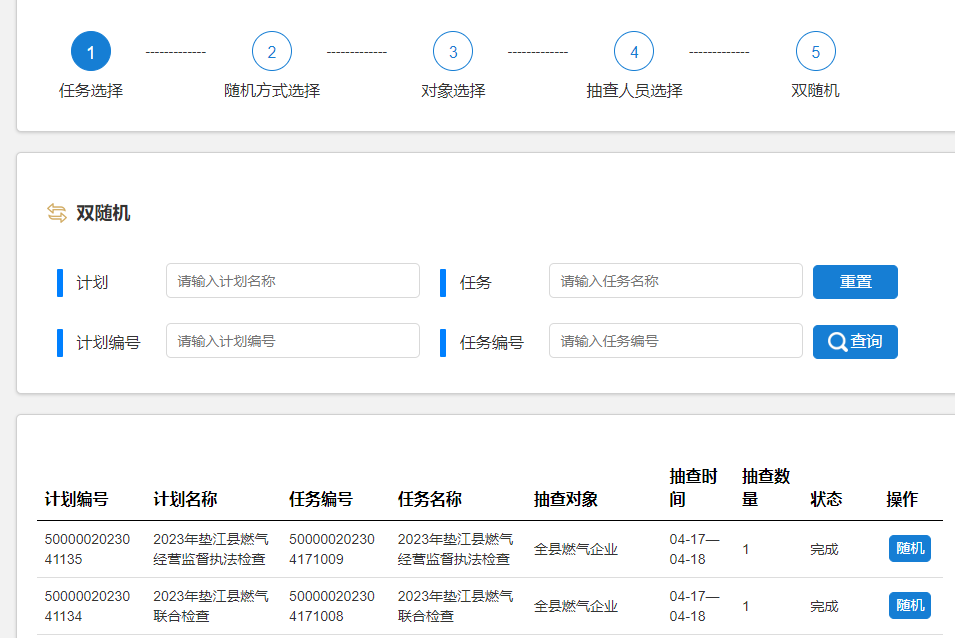Click 全县燃气企业 in the 41134 row
The height and width of the screenshot is (638, 955).
576,606
